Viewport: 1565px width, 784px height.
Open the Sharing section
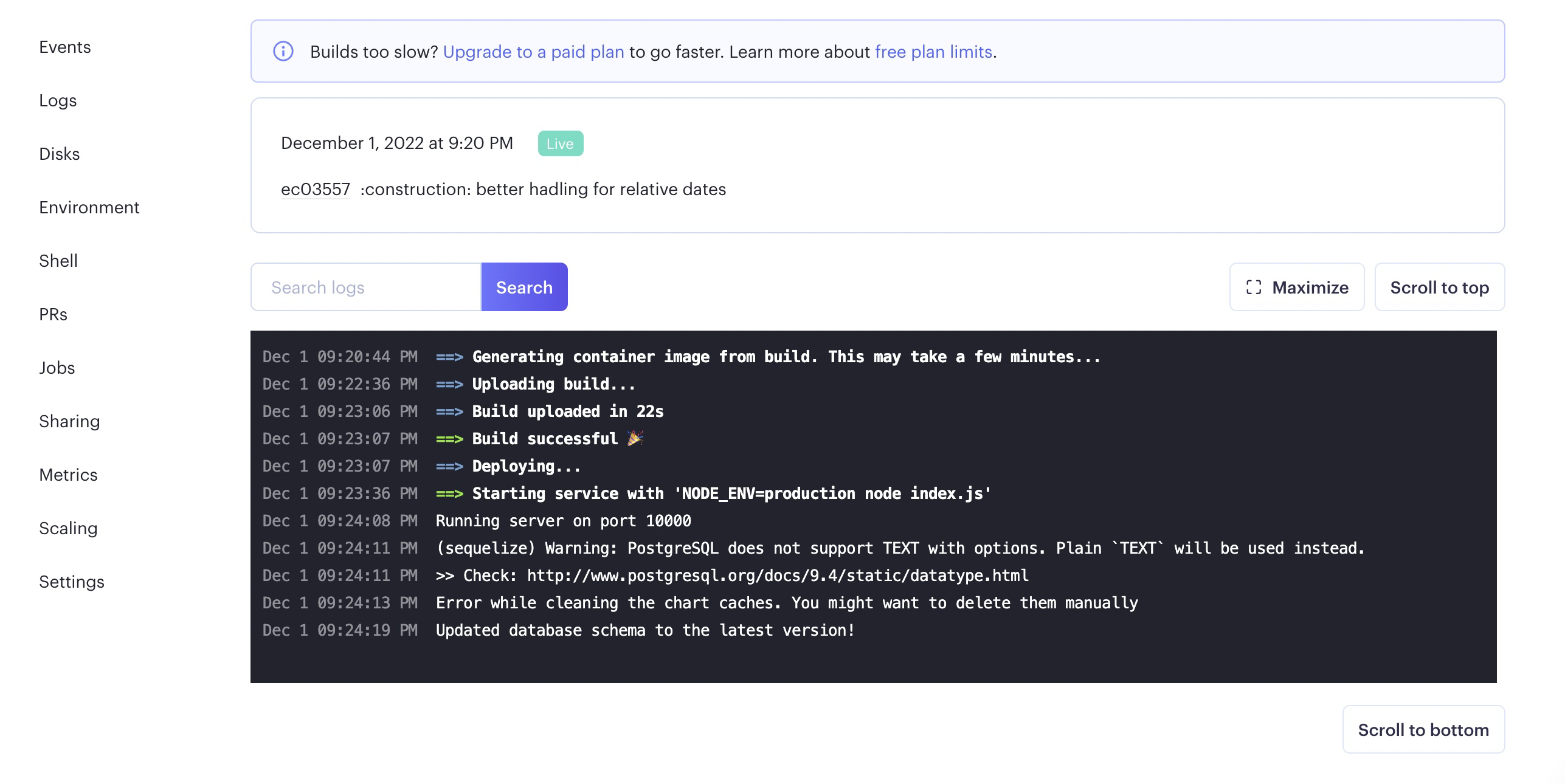click(69, 421)
